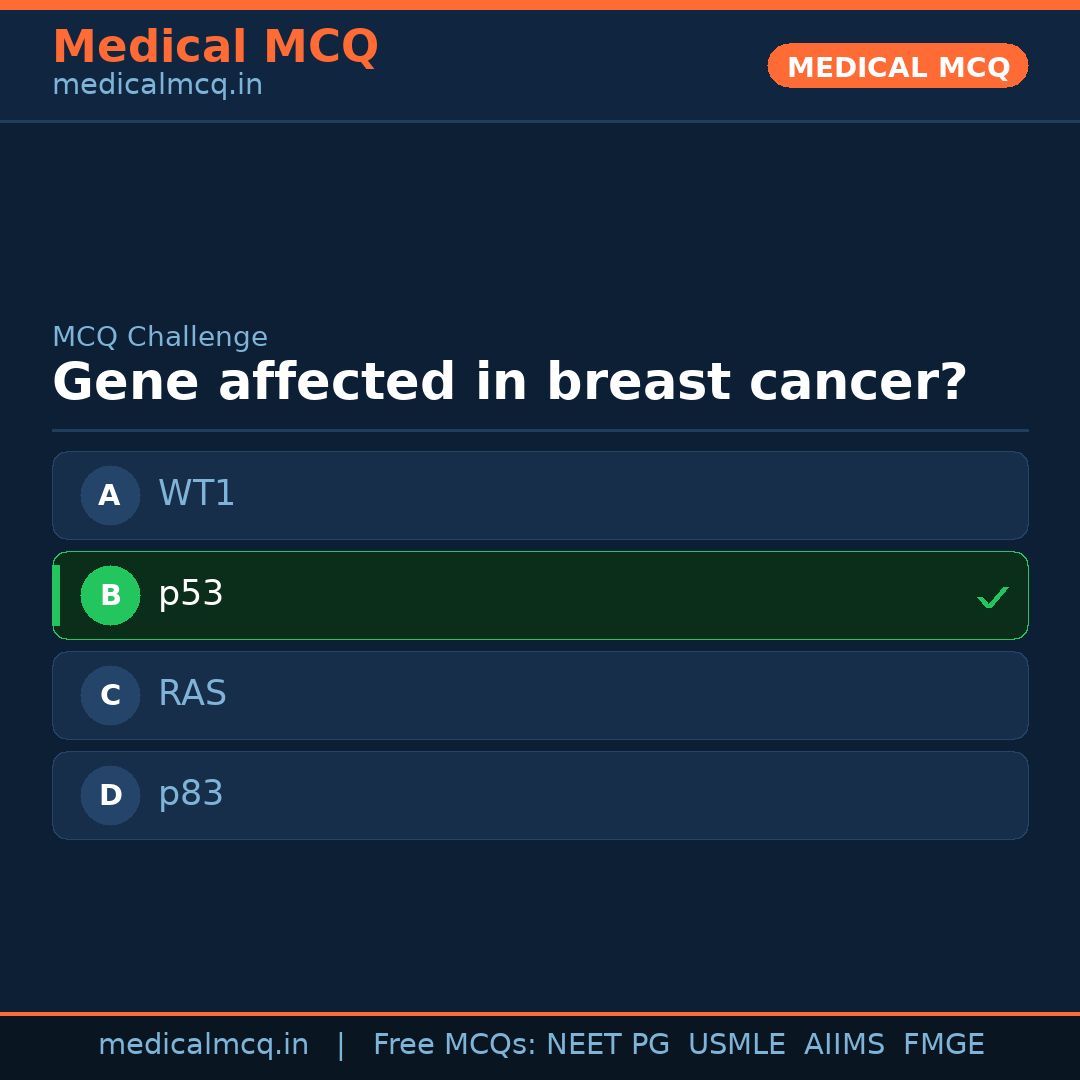This screenshot has height=1080, width=1080.
Task: Click the circular C option badge
Action: [x=110, y=695]
